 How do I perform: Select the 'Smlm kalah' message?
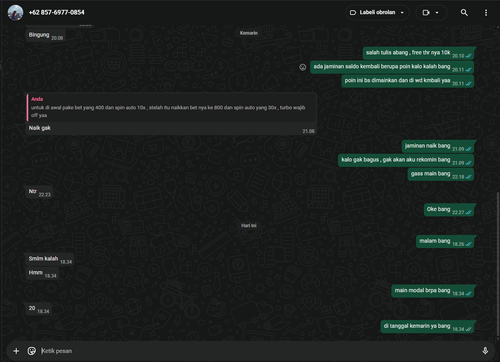[x=50, y=259]
